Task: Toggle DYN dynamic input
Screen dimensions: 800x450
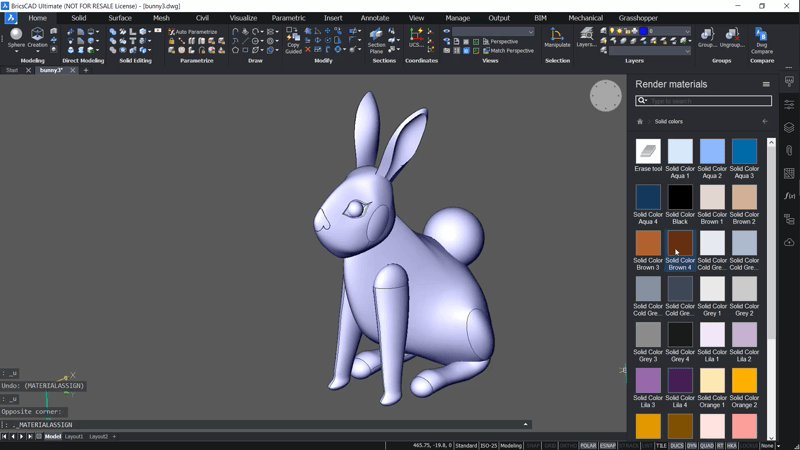Action: point(691,445)
